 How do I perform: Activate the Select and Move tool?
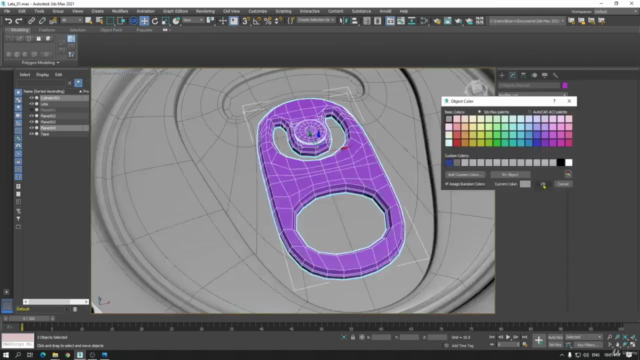point(144,21)
